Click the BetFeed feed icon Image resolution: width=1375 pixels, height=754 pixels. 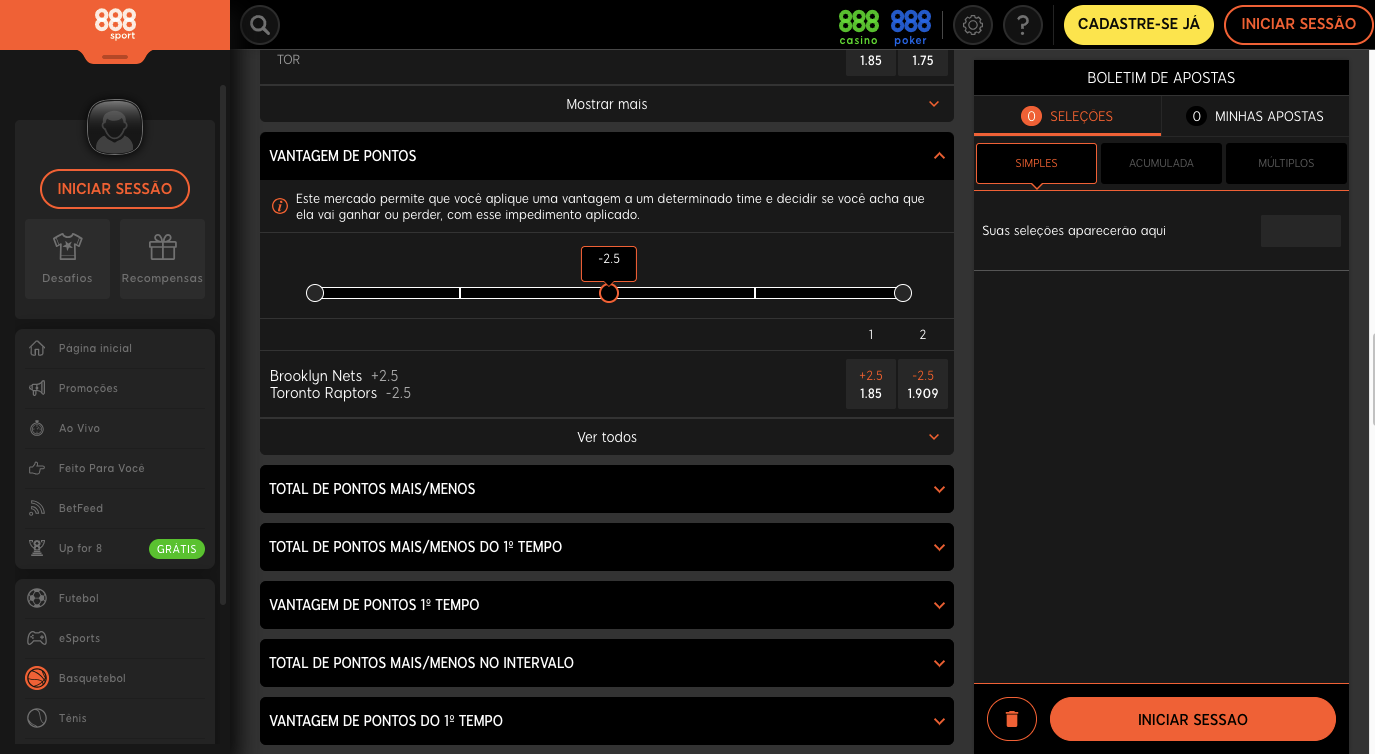click(38, 508)
